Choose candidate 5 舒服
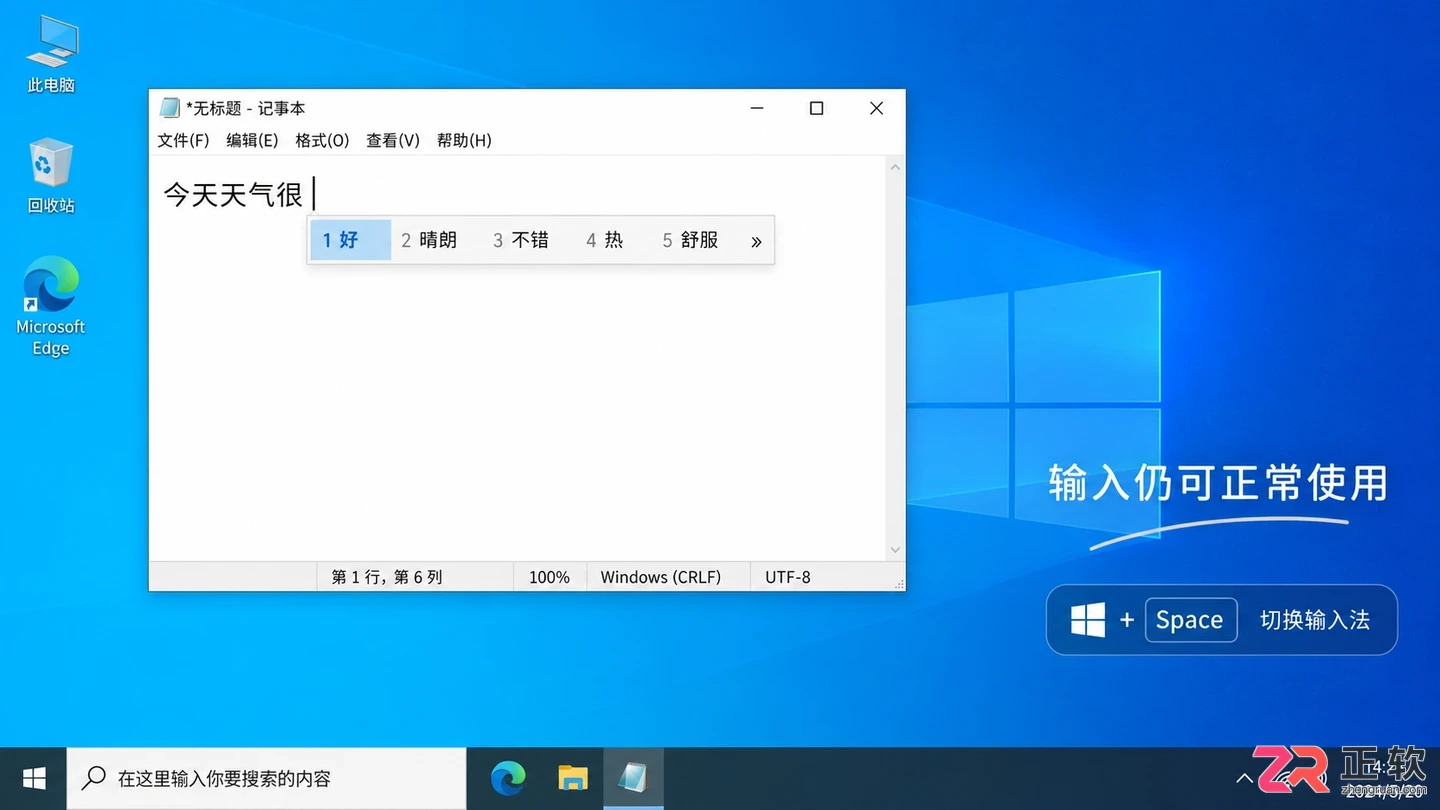Viewport: 1440px width, 810px height. [x=690, y=240]
